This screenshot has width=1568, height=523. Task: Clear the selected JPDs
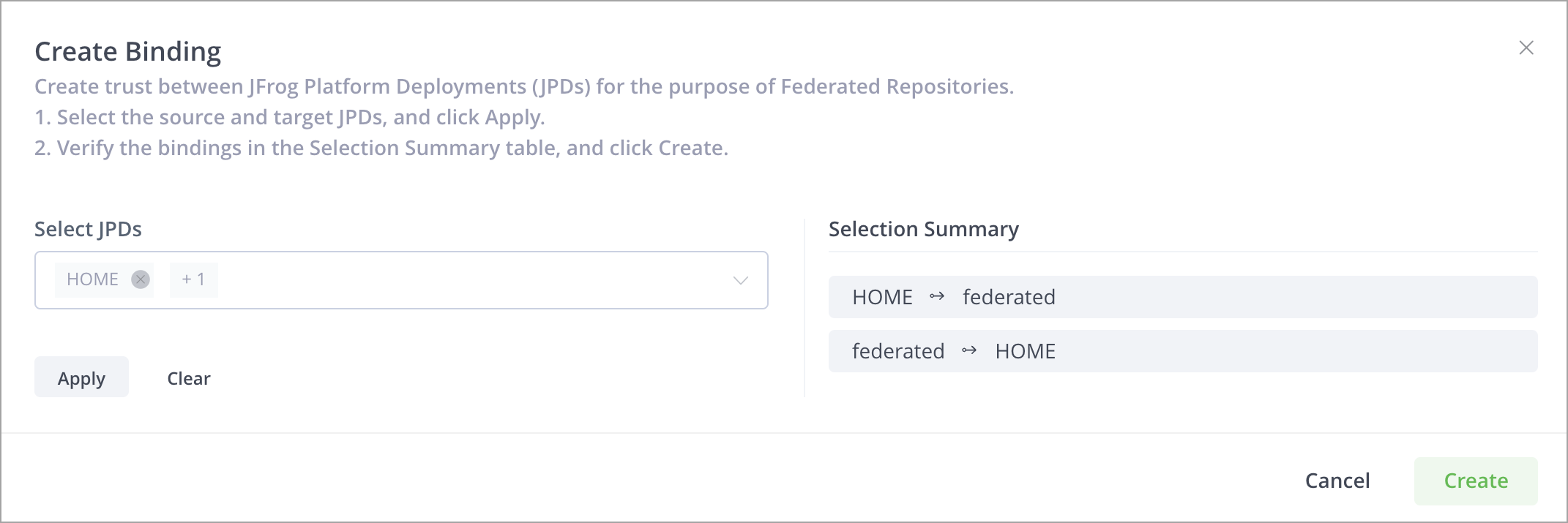click(189, 378)
